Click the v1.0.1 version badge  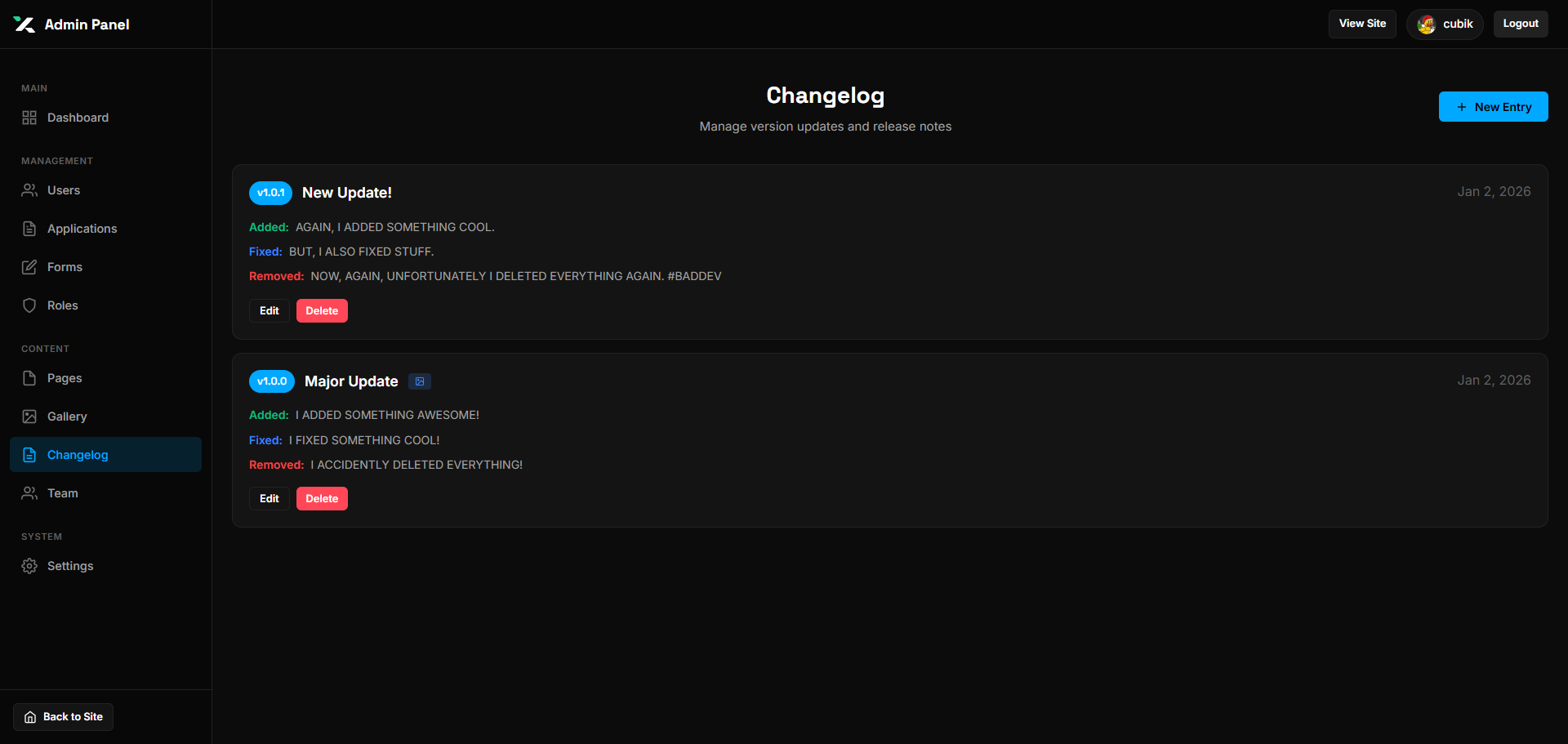coord(270,193)
